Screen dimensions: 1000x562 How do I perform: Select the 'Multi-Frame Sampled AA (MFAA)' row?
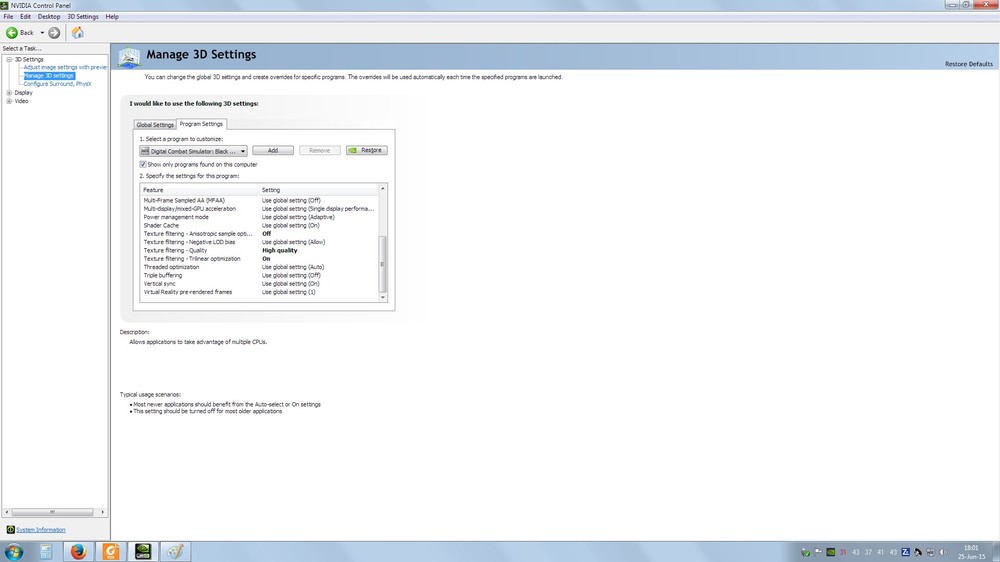click(260, 200)
